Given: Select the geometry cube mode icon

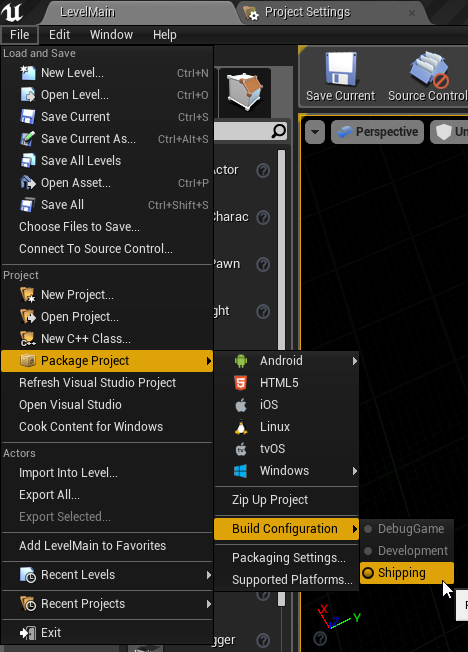Looking at the screenshot, I should pyautogui.click(x=245, y=92).
